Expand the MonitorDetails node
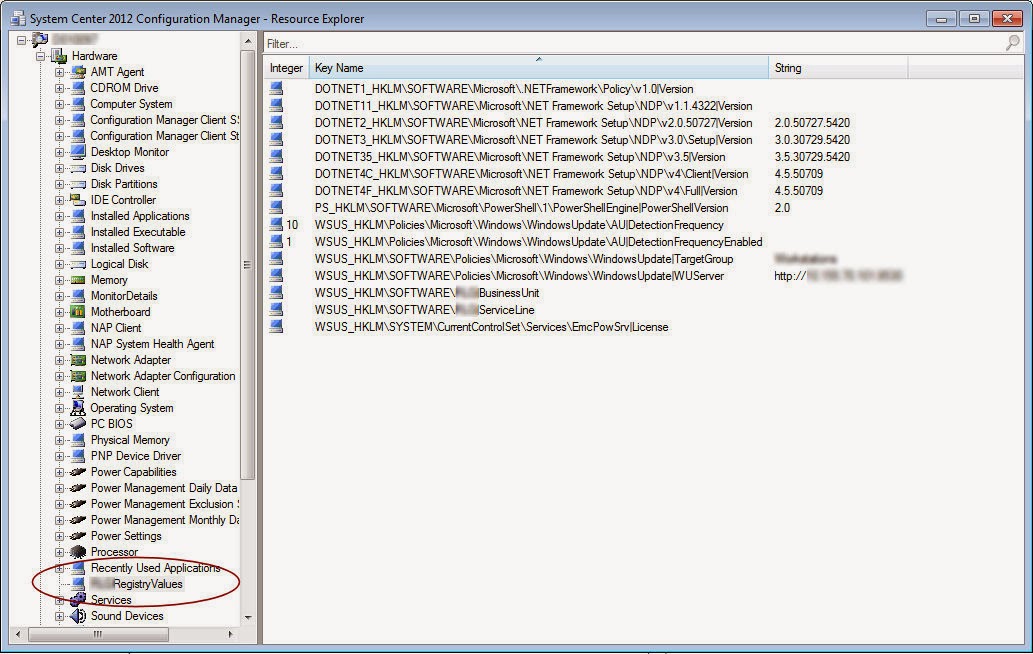The image size is (1033, 654). pyautogui.click(x=59, y=296)
